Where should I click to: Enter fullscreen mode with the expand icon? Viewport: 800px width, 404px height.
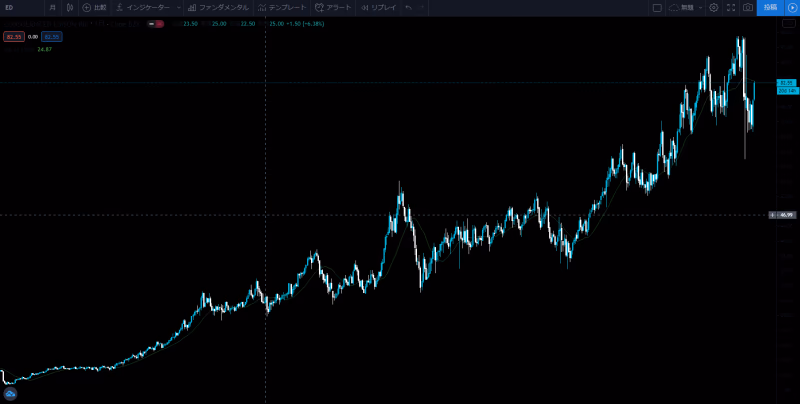click(x=731, y=7)
